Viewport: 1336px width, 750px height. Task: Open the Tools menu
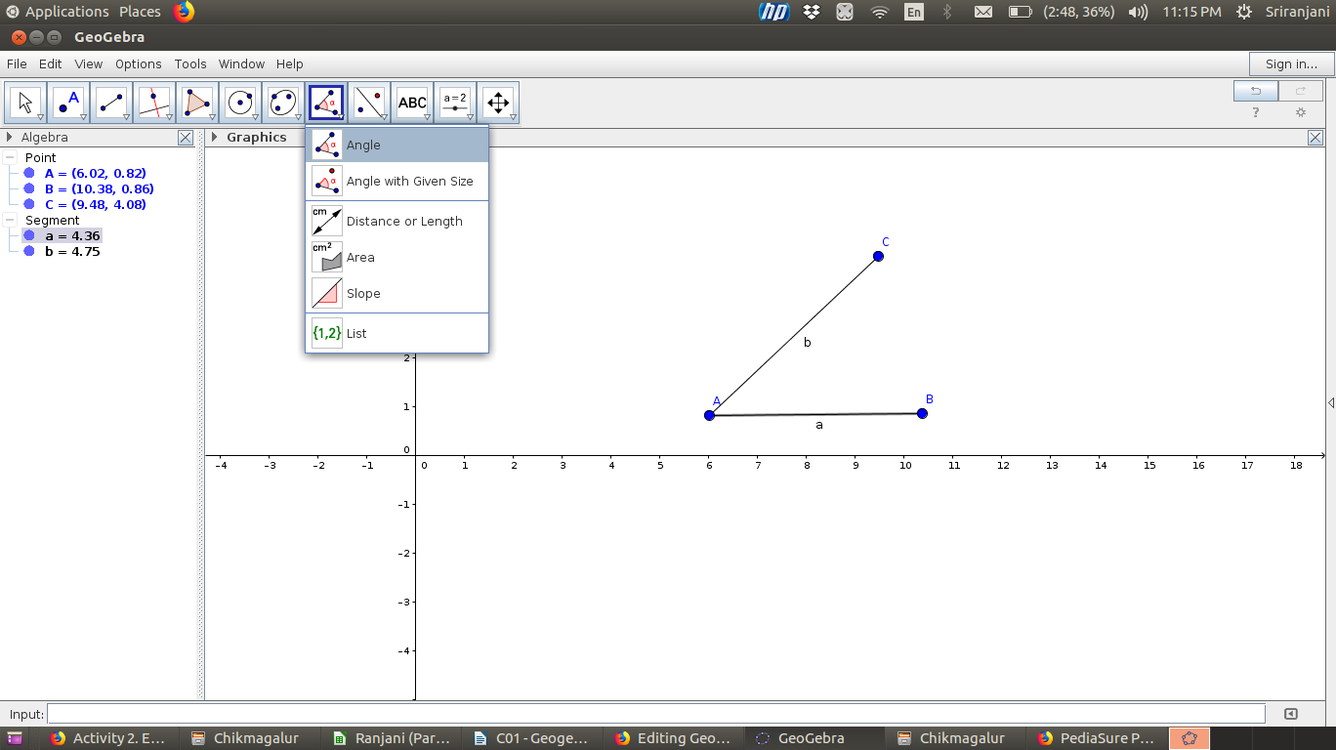(190, 63)
